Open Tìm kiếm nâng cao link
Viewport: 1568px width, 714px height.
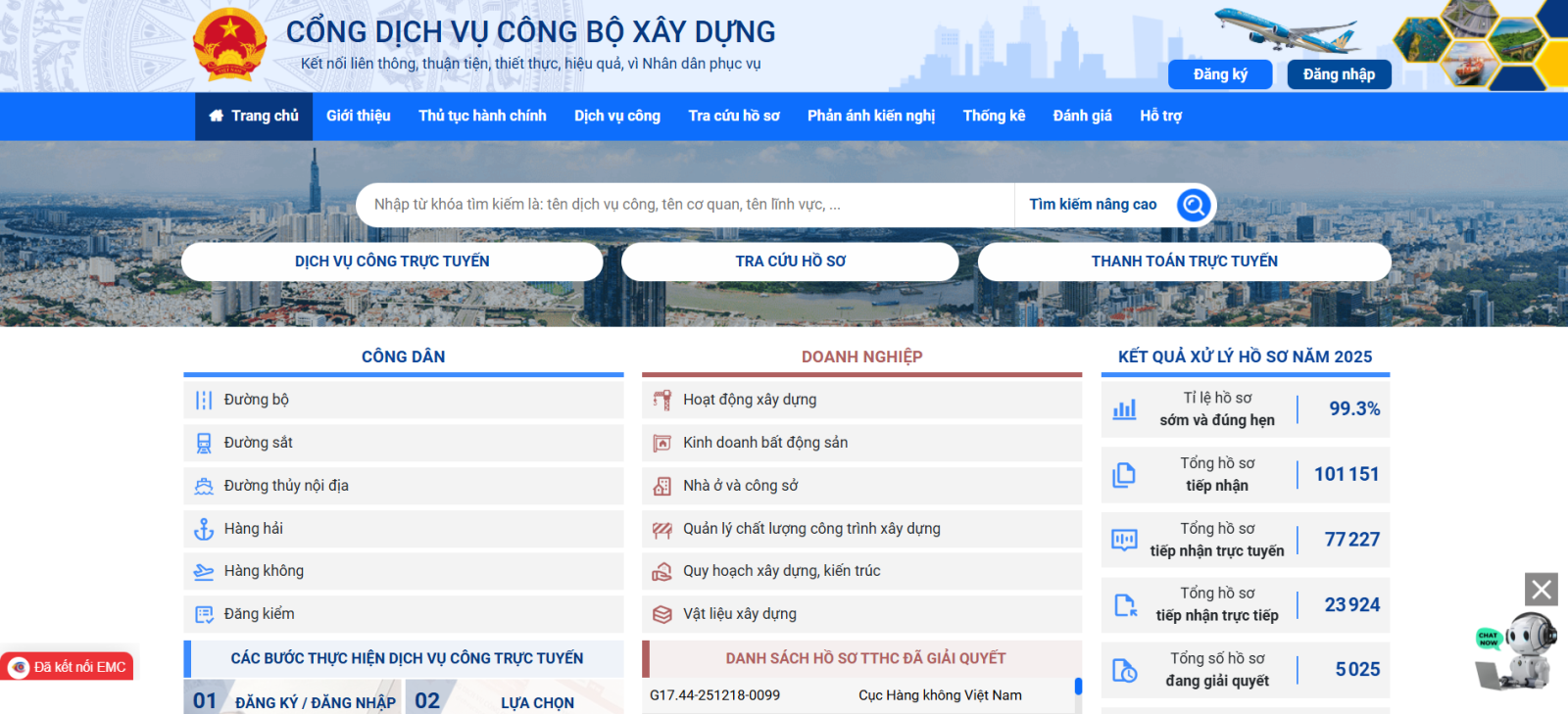pos(1093,205)
